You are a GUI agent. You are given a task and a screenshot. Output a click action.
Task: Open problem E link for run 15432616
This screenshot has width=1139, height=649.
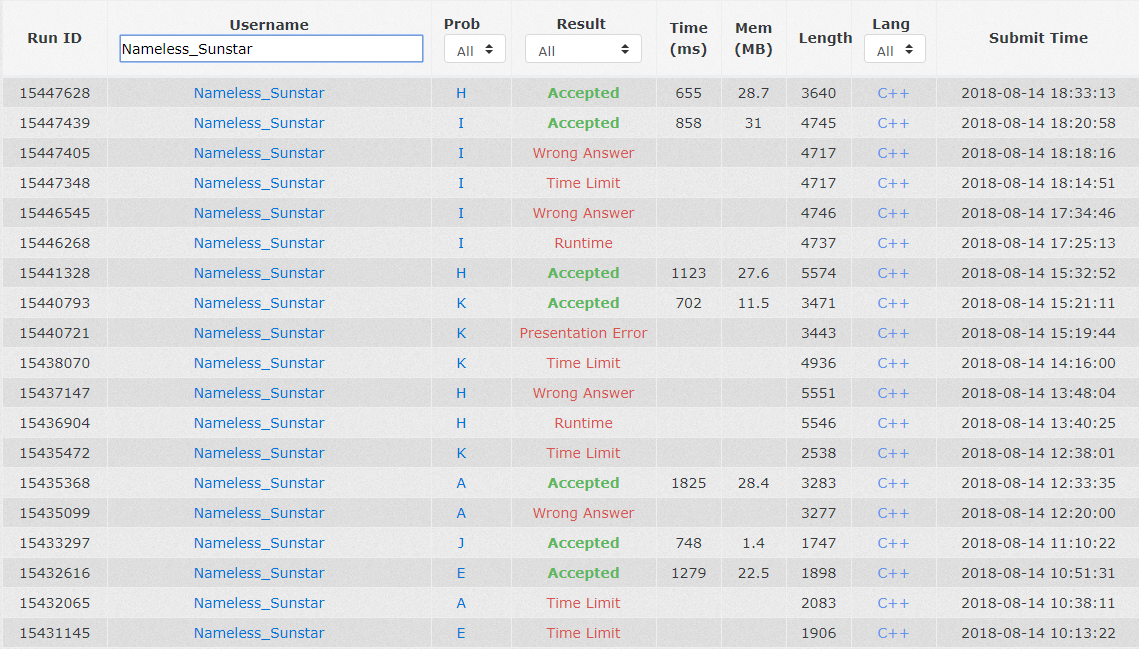461,573
